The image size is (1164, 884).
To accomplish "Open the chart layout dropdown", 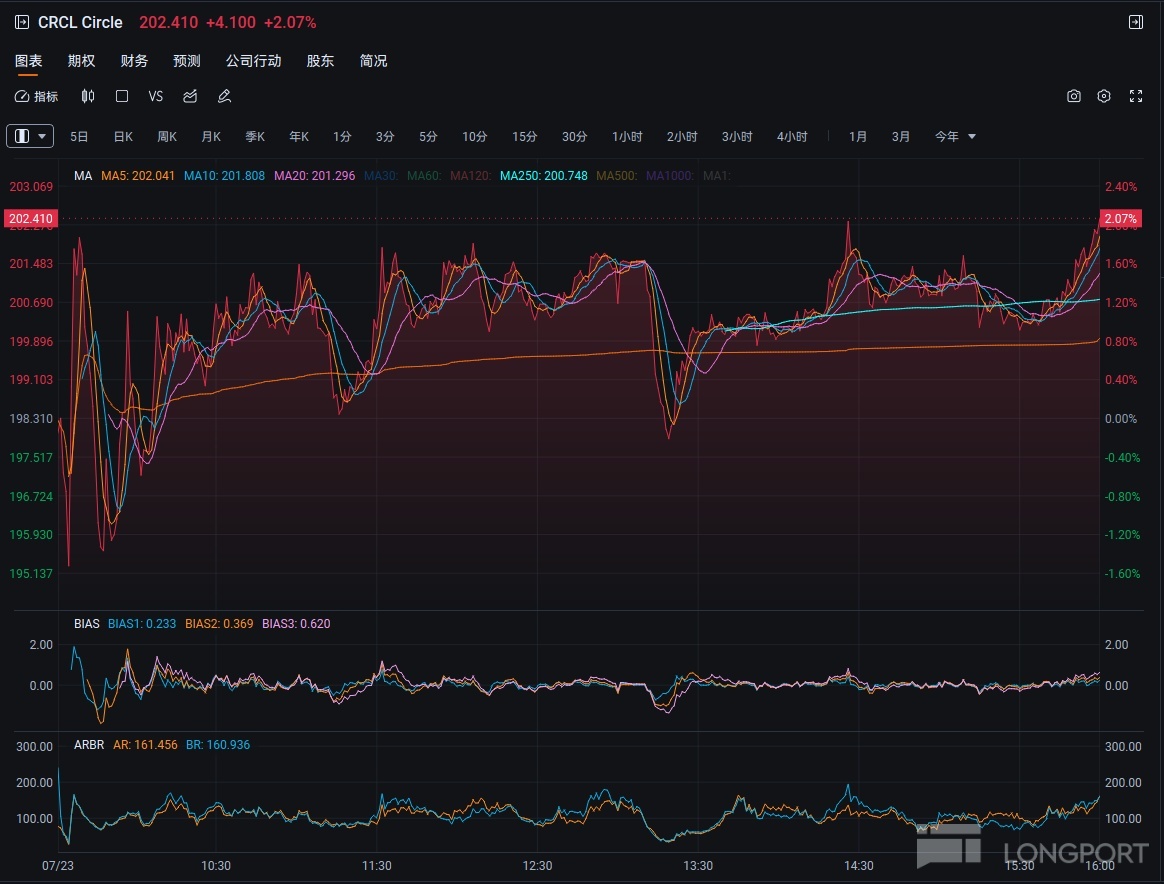I will pos(30,137).
